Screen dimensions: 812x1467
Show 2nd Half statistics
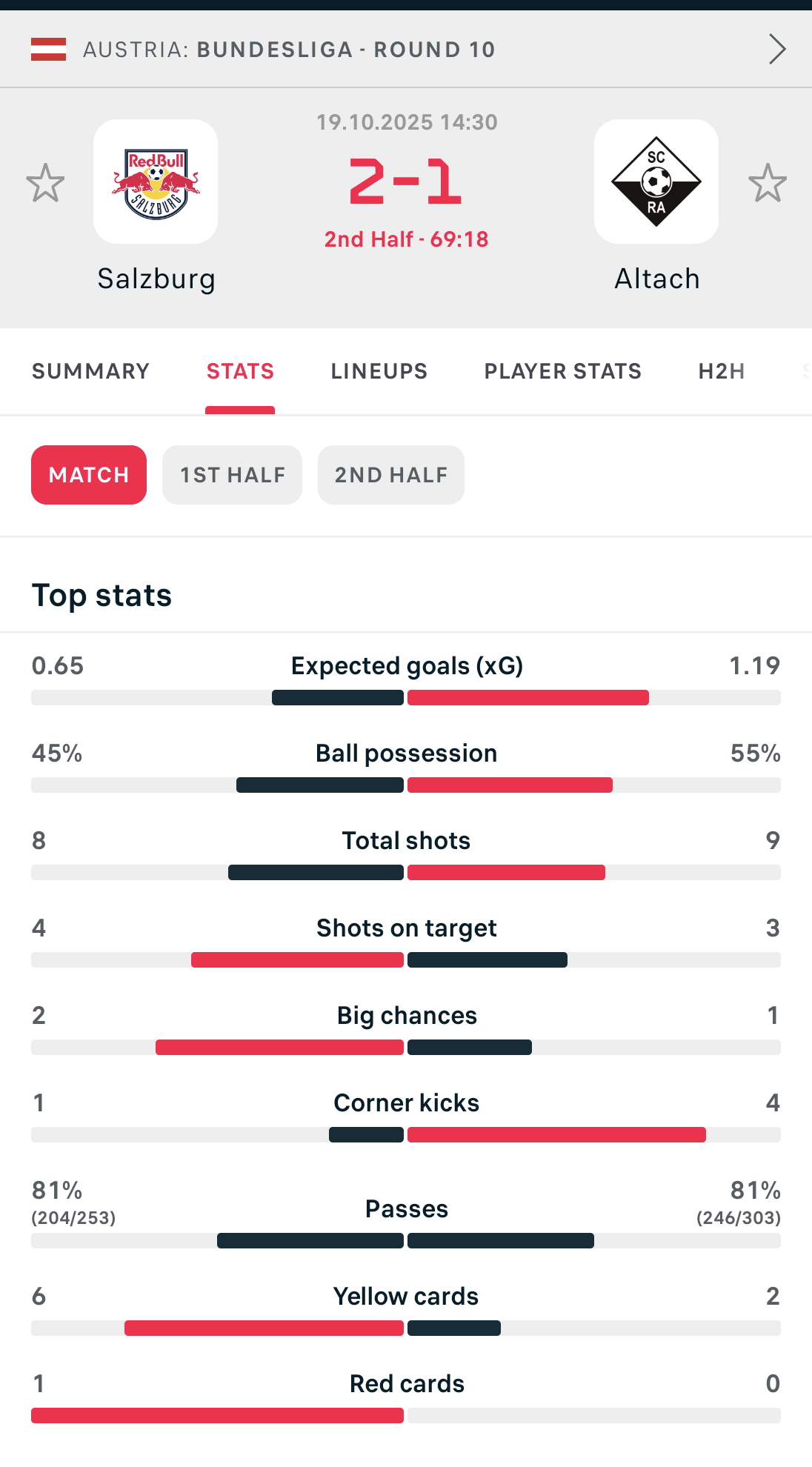[390, 475]
